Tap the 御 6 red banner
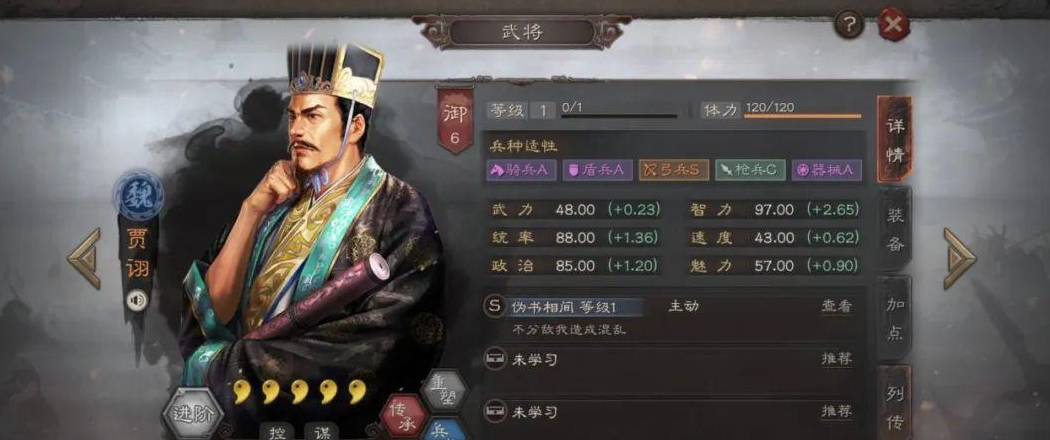 (455, 121)
